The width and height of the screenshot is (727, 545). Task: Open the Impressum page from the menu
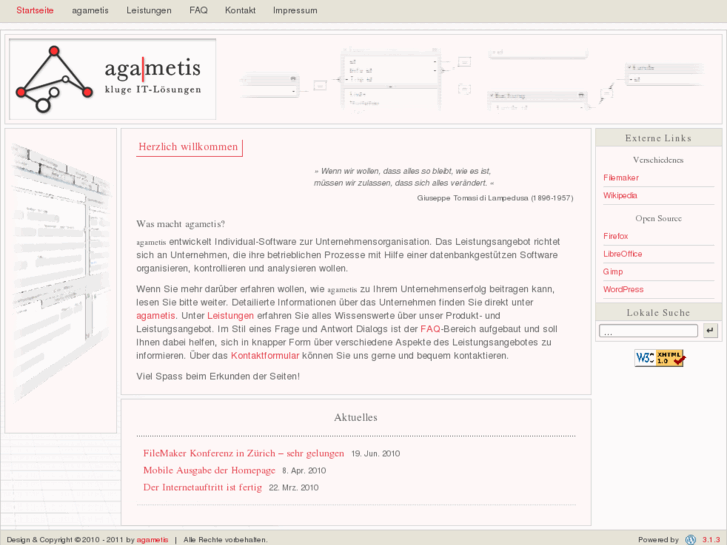[295, 10]
